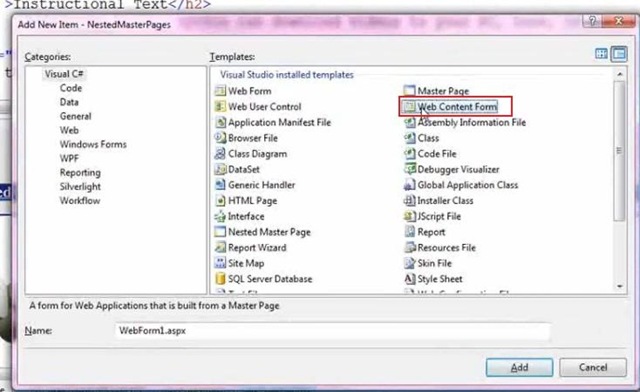Select the Report template icon
The image size is (640, 392).
(409, 232)
